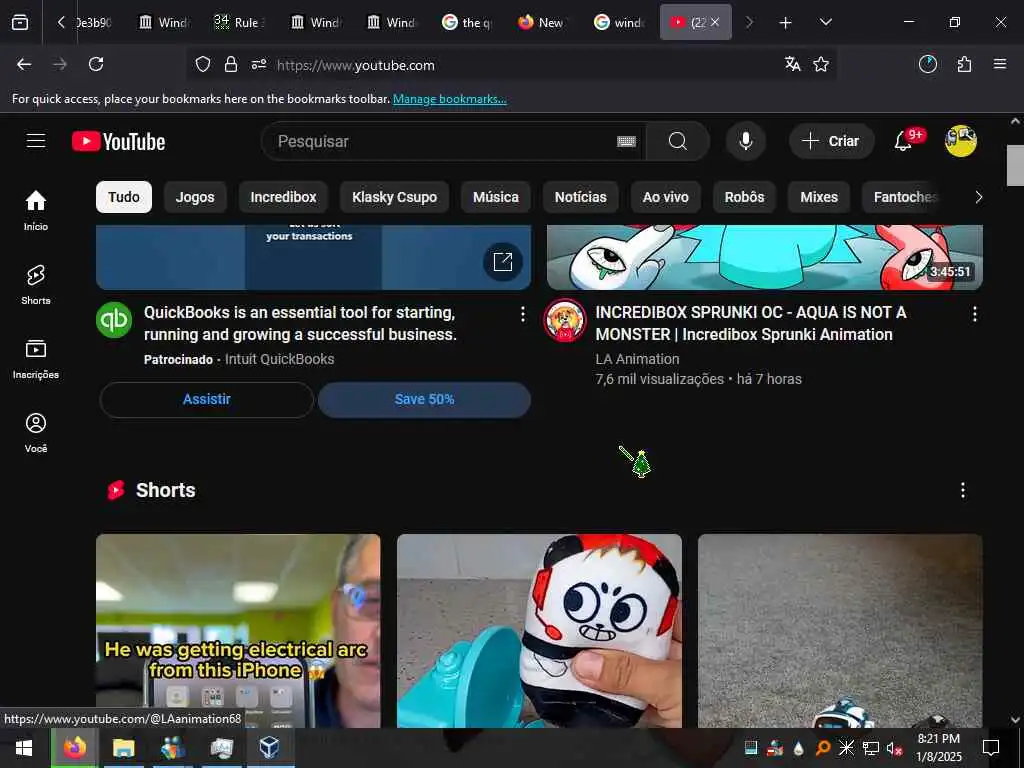Open the LA Animation channel link
This screenshot has height=768, width=1024.
point(637,359)
